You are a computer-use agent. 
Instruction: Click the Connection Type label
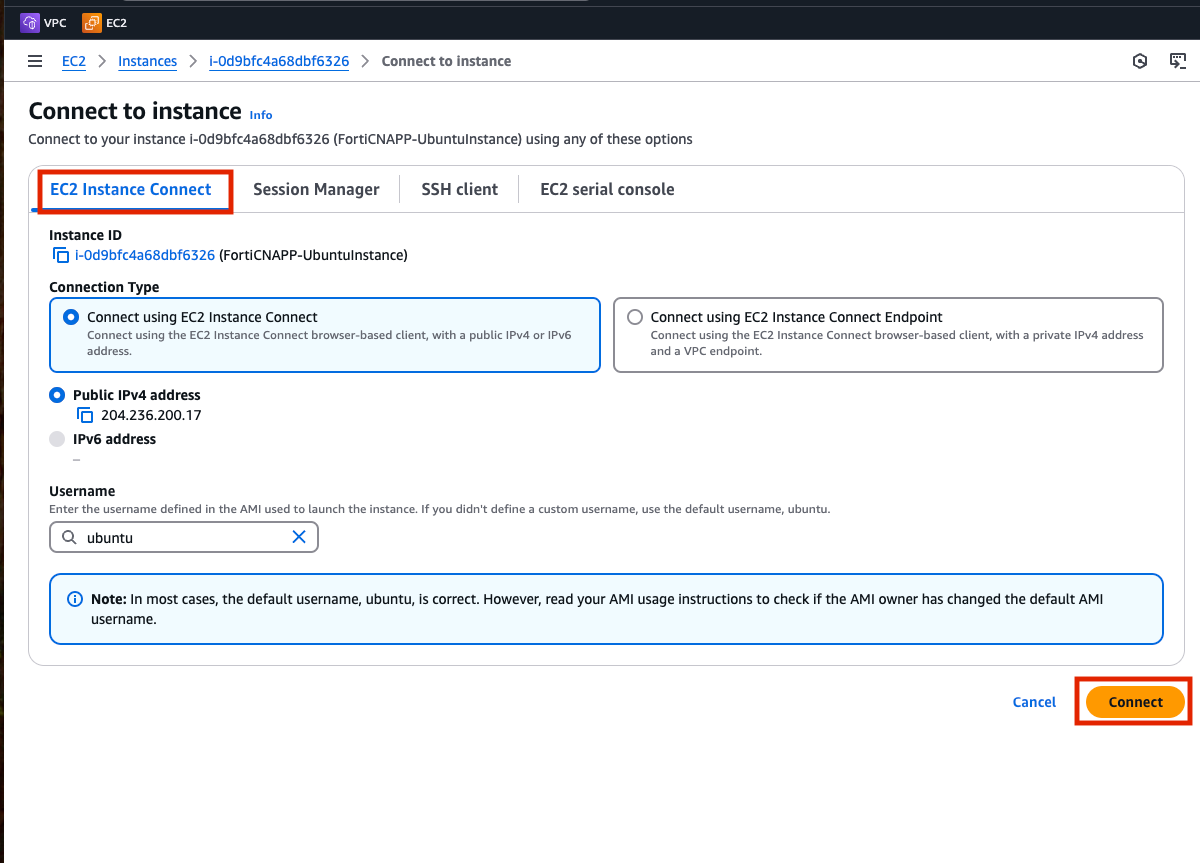104,287
